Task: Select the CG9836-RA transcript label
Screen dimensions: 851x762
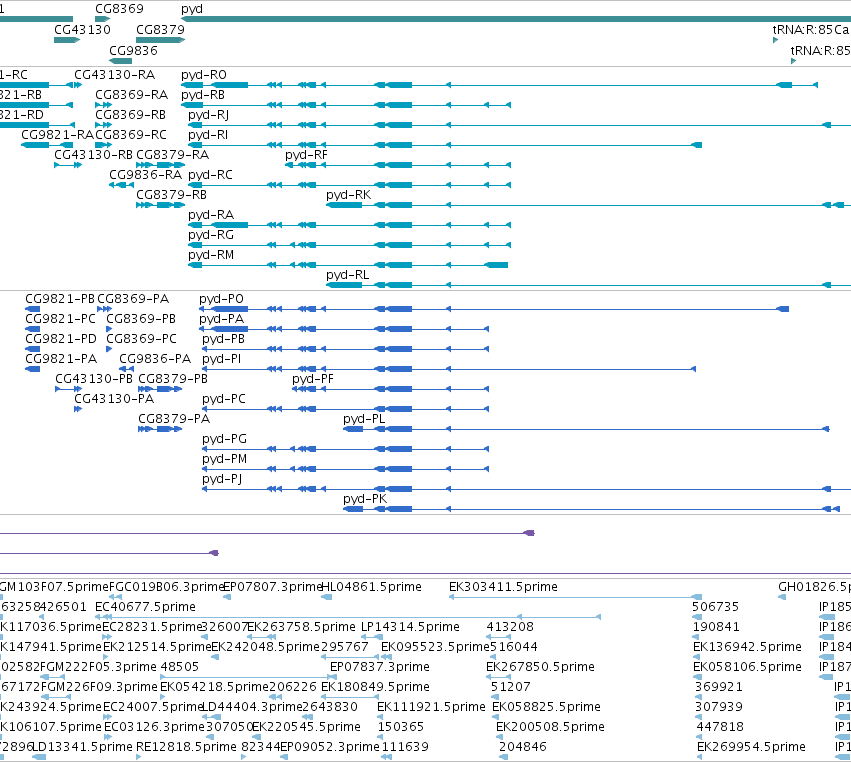Action: [x=145, y=175]
